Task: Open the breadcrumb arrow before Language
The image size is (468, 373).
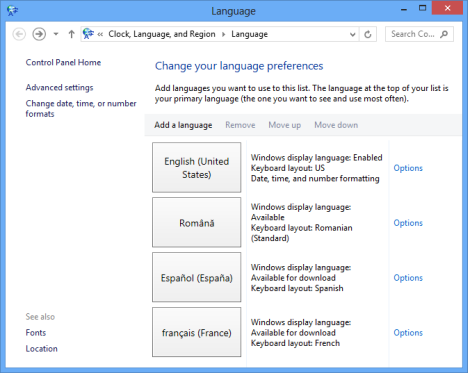Action: 223,34
